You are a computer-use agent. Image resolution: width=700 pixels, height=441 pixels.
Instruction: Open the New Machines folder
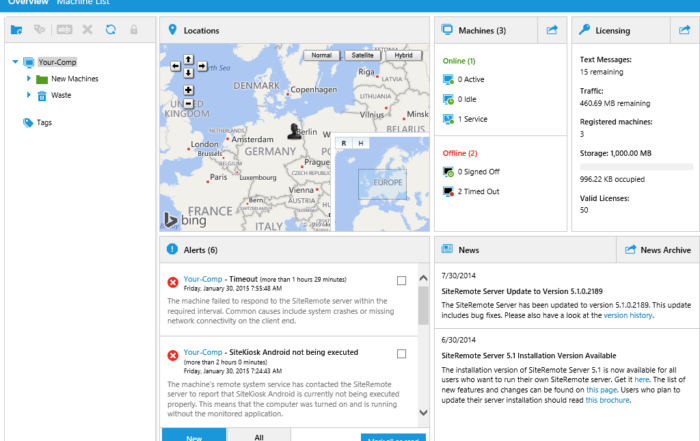point(75,79)
